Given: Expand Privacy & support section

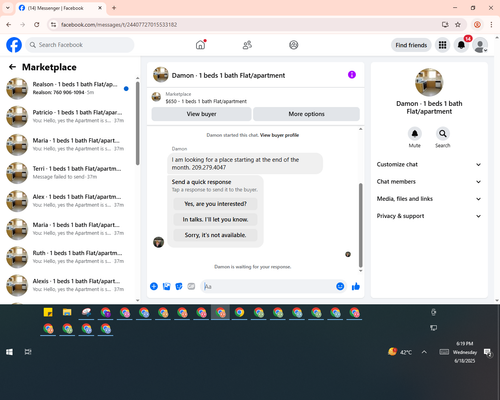Looking at the screenshot, I should tap(429, 216).
